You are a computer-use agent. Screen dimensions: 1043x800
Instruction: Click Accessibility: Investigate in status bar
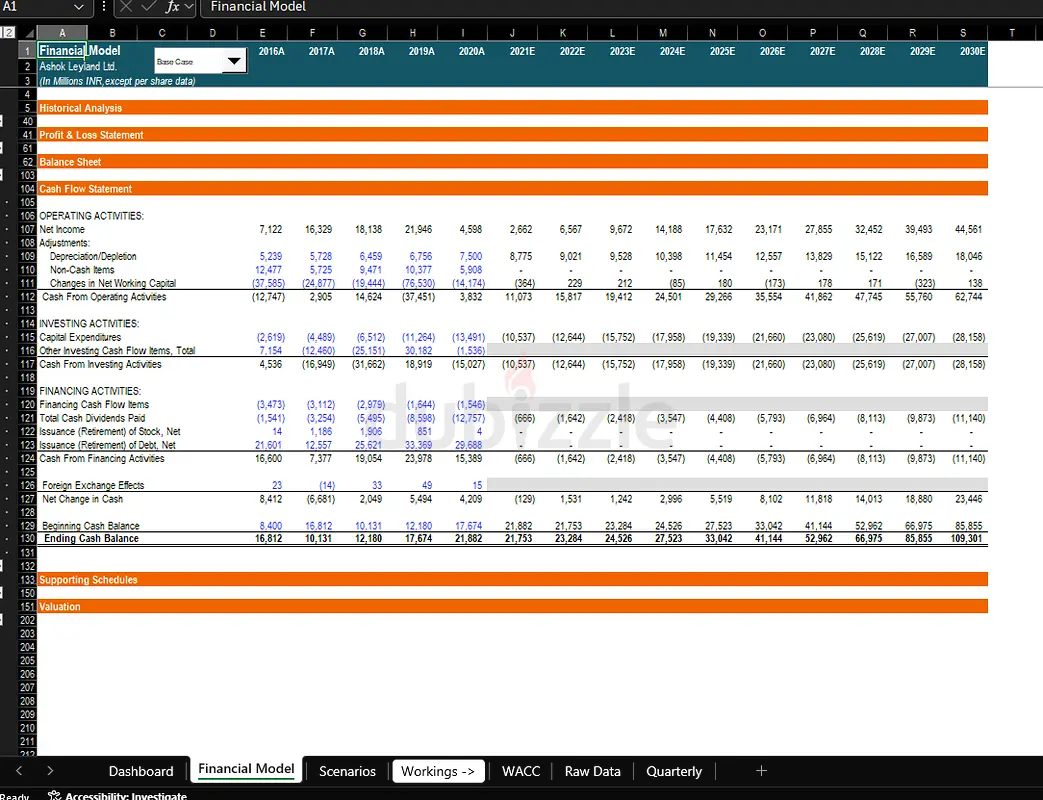[125, 796]
